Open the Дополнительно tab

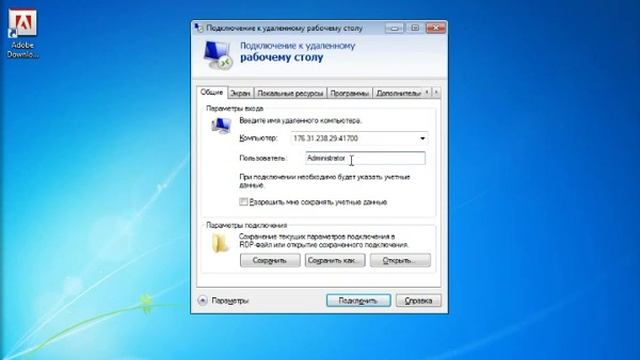point(398,93)
